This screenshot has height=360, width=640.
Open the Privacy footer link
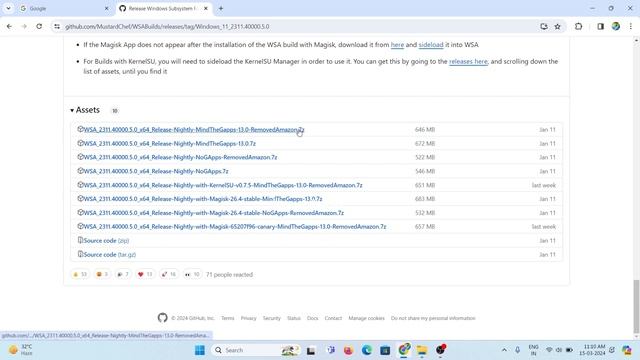point(249,318)
